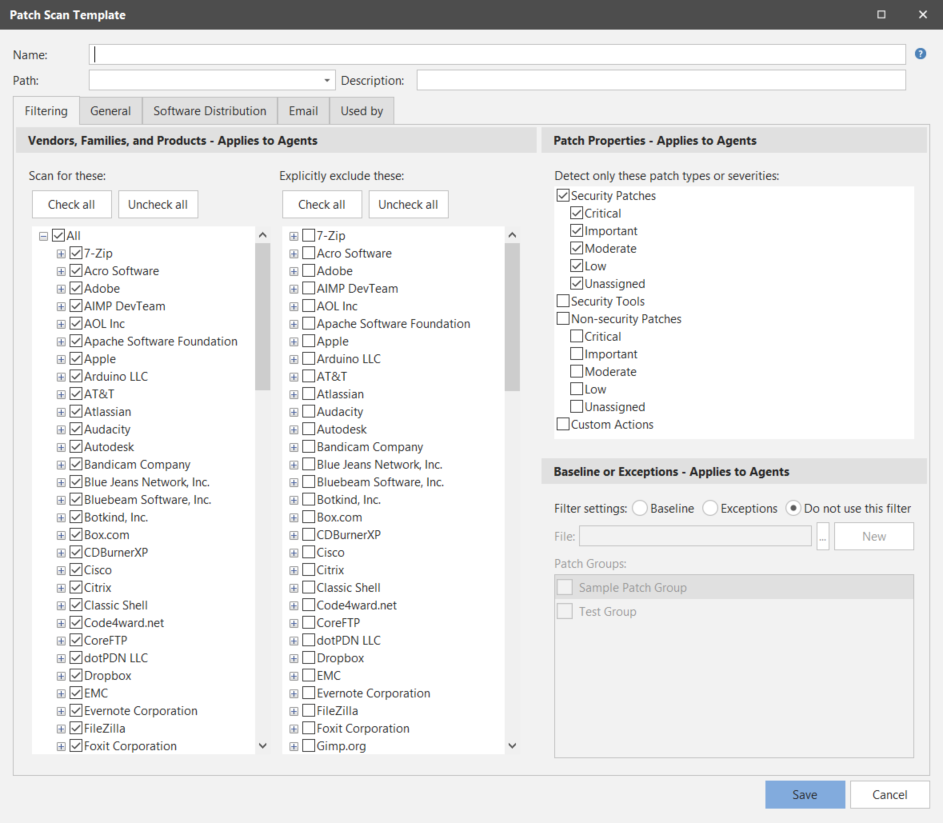This screenshot has width=943, height=823.
Task: Maximize the Patch Scan Template window
Action: (x=881, y=14)
